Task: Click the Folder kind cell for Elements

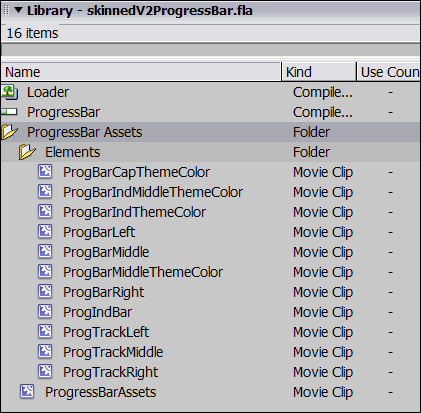Action: [311, 152]
